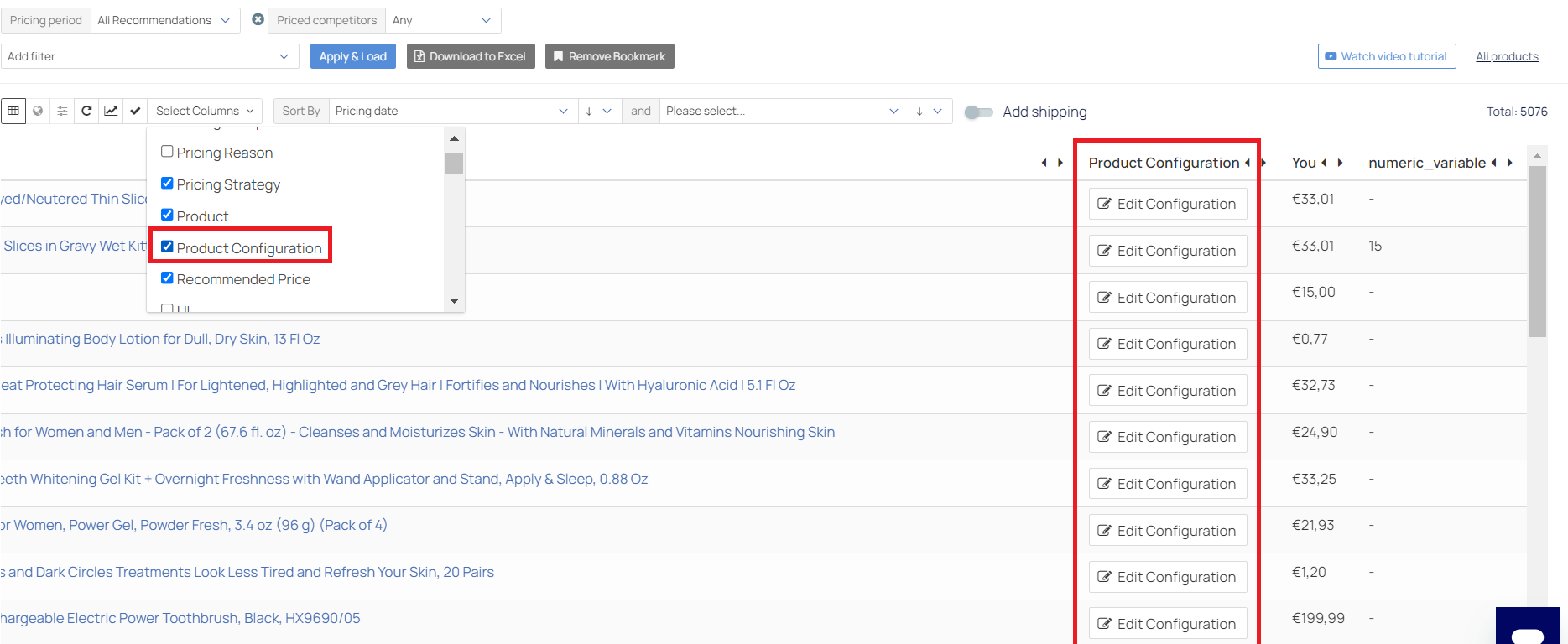Viewport: 1568px width, 644px height.
Task: Clear the Priced competitors filter with the x icon
Action: [258, 19]
